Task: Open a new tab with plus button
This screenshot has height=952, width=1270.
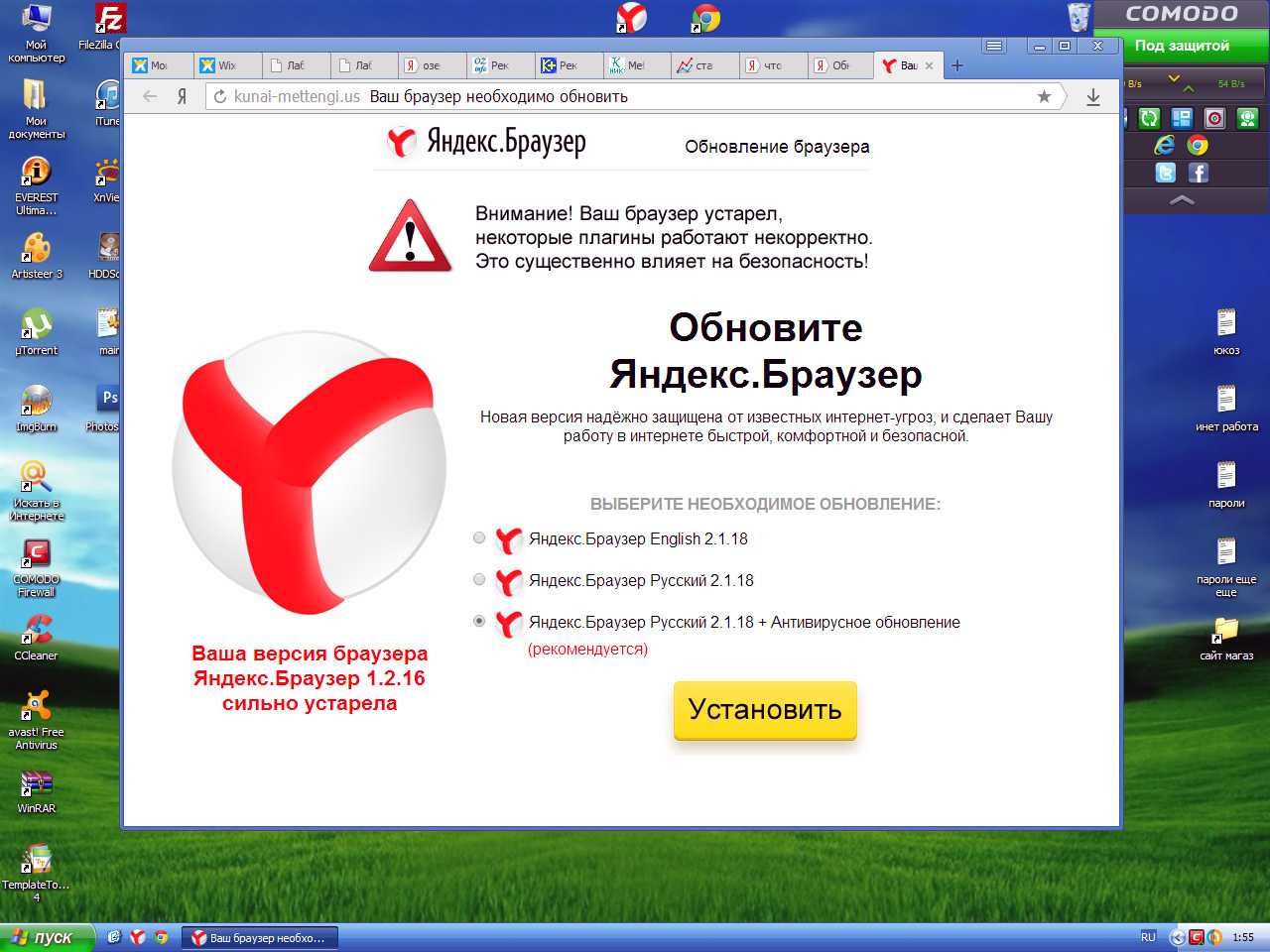Action: pos(956,65)
